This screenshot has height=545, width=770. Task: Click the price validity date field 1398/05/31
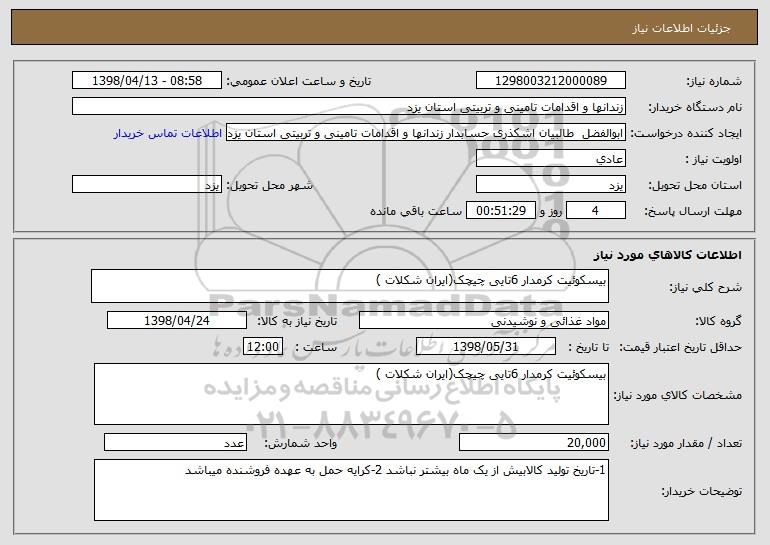tap(486, 347)
